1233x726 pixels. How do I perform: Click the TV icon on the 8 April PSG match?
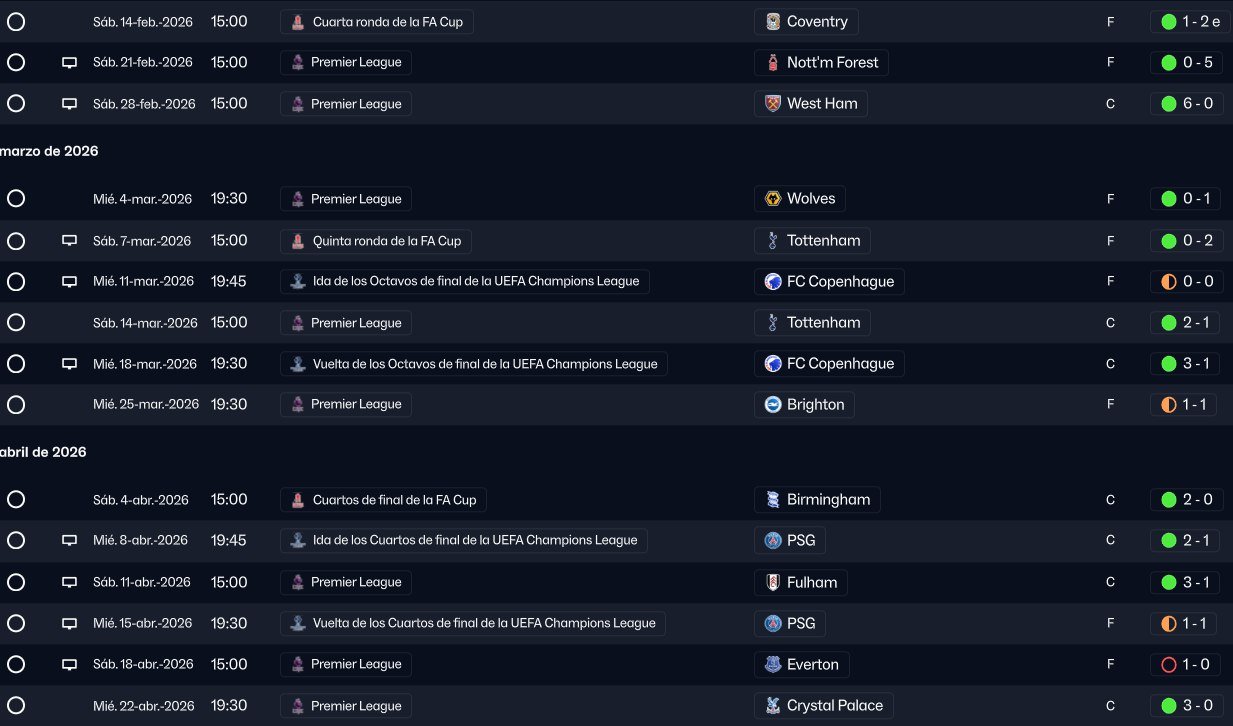coord(69,541)
